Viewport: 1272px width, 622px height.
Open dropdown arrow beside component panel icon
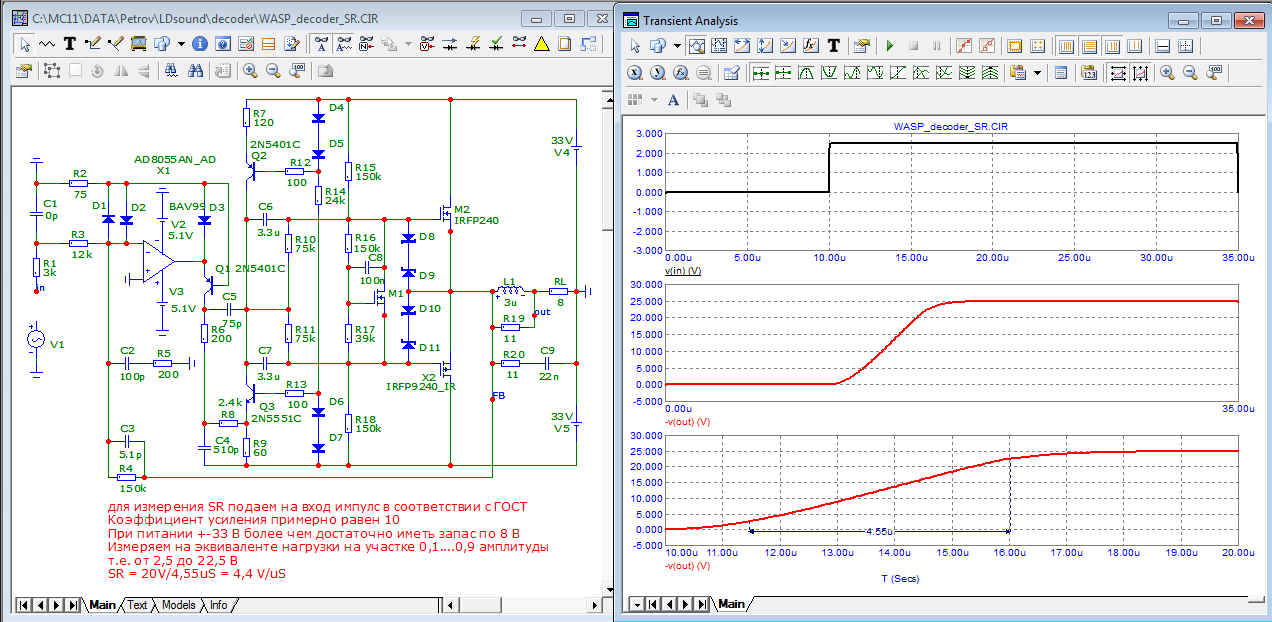pos(181,44)
